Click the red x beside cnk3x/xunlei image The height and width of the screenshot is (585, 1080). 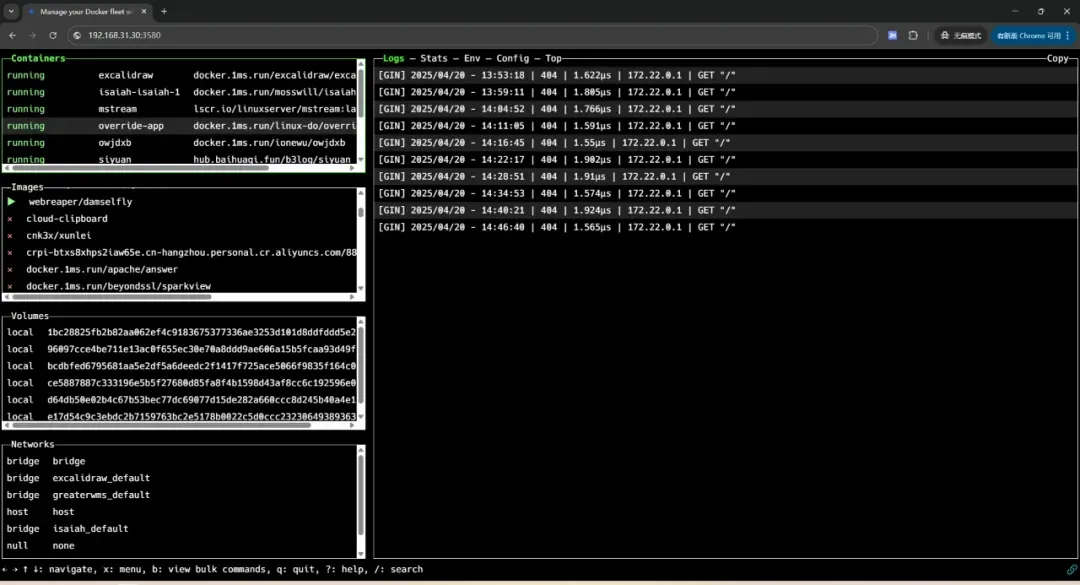[11, 236]
